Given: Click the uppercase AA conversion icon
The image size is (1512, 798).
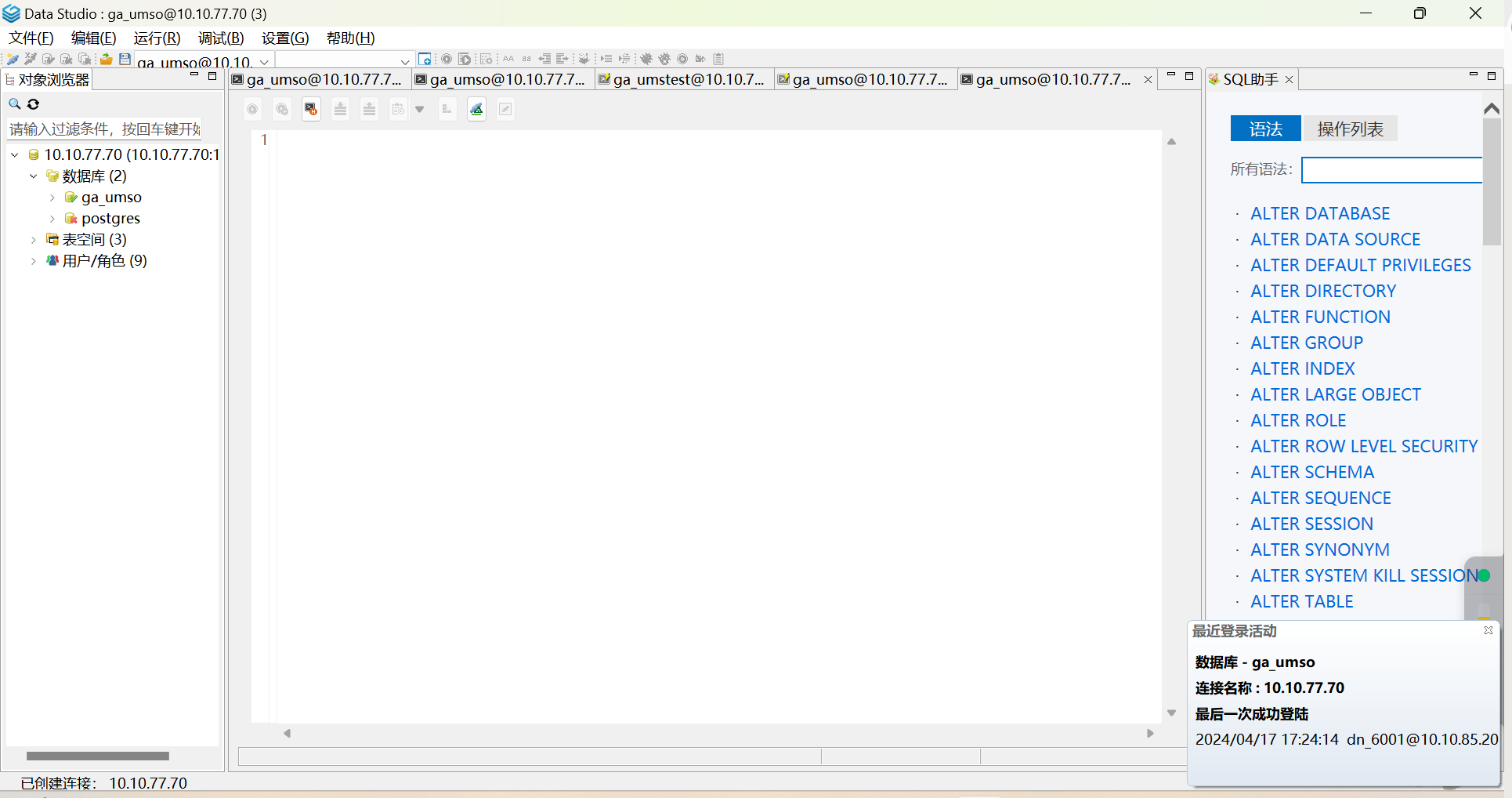Looking at the screenshot, I should coord(508,59).
